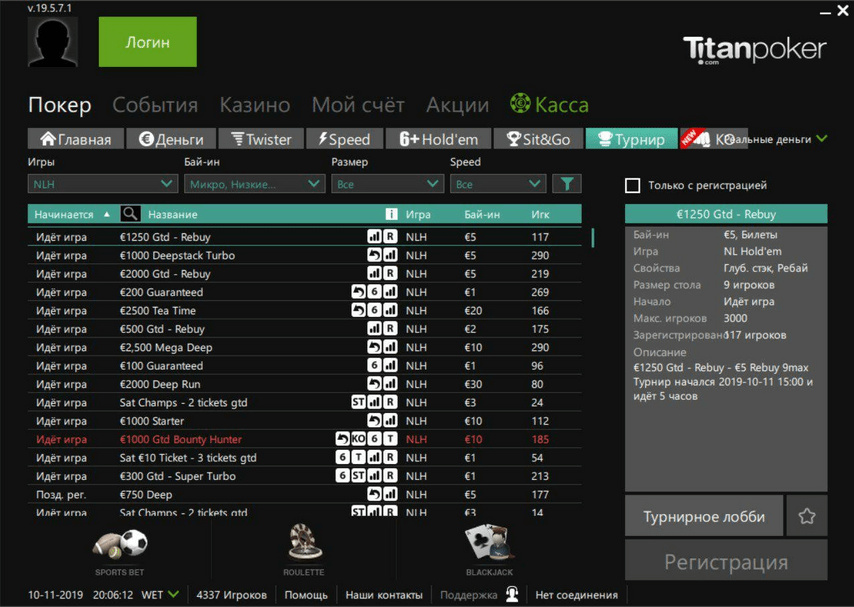This screenshot has width=854, height=607.
Task: Switch to the Sit&Go tab
Action: pyautogui.click(x=538, y=139)
